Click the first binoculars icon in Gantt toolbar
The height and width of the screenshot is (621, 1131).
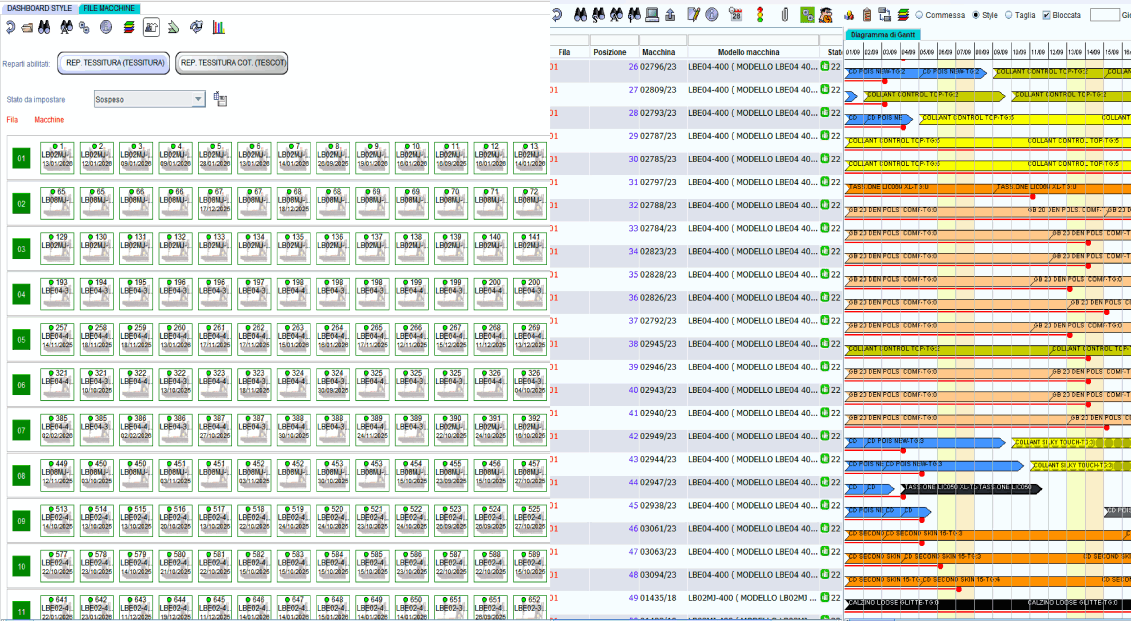(580, 14)
